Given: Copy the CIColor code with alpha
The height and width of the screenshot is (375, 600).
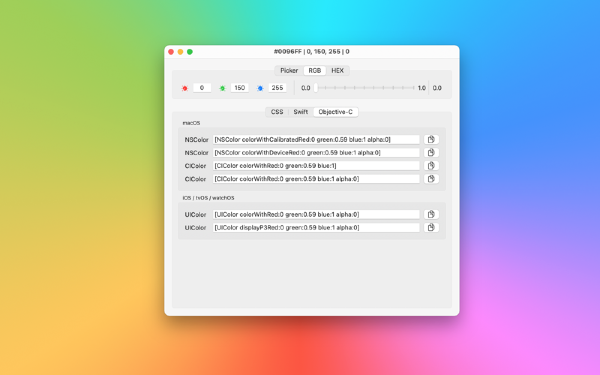Looking at the screenshot, I should tap(431, 179).
